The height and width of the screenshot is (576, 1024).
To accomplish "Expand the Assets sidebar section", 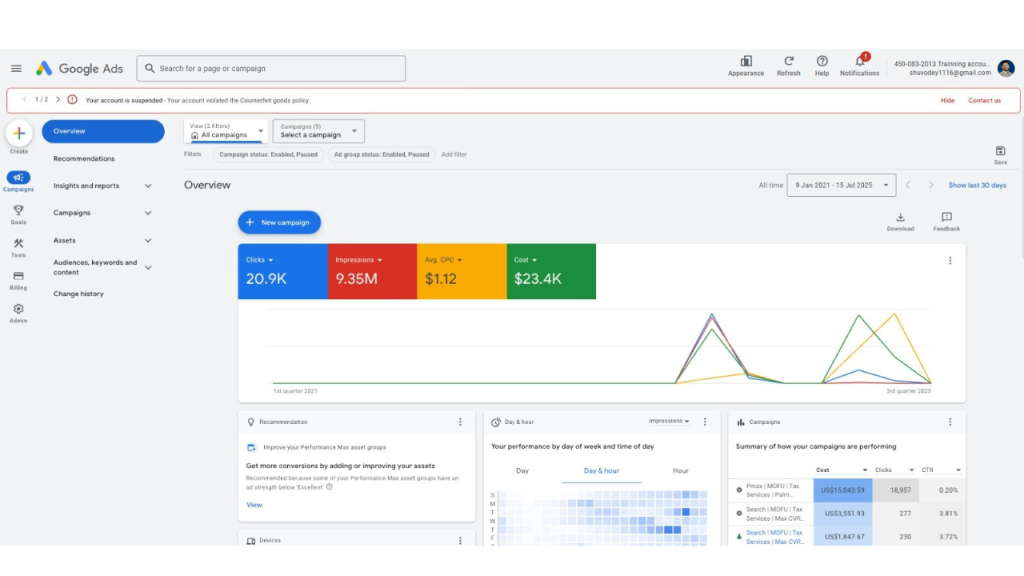I will [x=148, y=240].
